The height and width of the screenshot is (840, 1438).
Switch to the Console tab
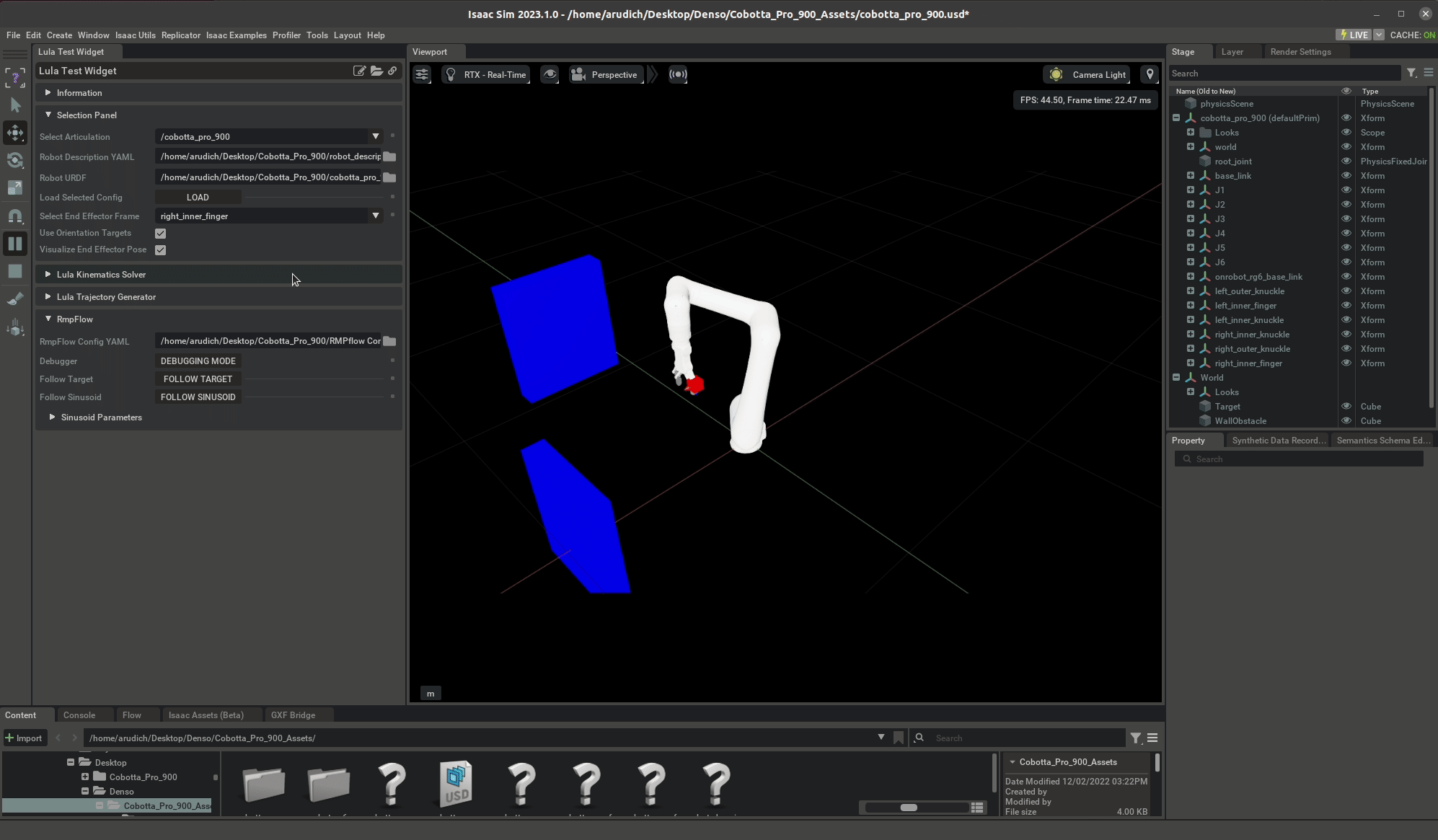[79, 715]
